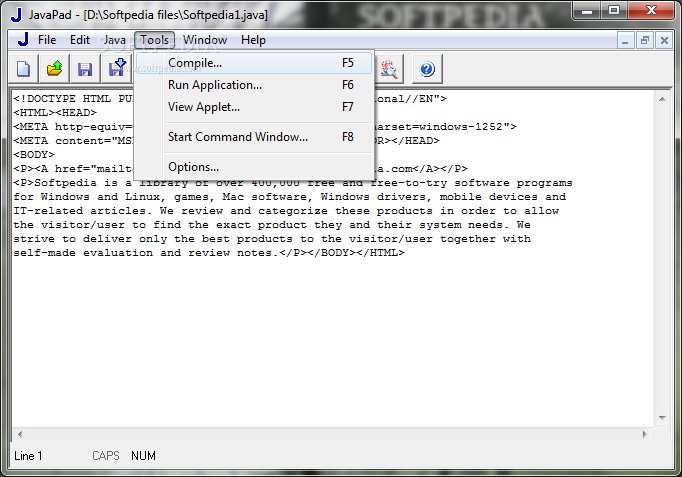Close the JavaPad main window
This screenshot has width=682, height=477.
[x=651, y=11]
